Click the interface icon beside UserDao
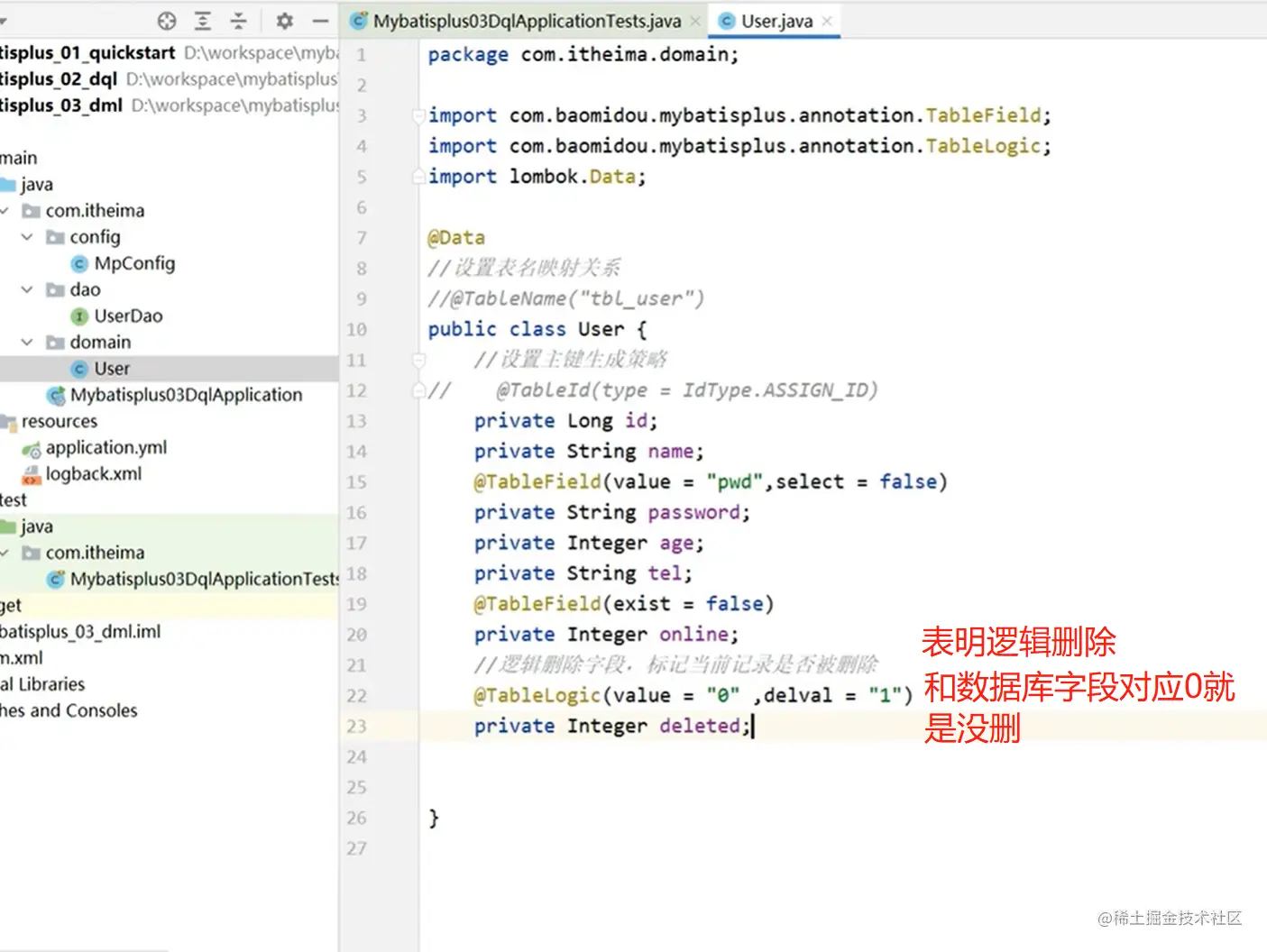Viewport: 1267px width, 952px height. coord(79,316)
